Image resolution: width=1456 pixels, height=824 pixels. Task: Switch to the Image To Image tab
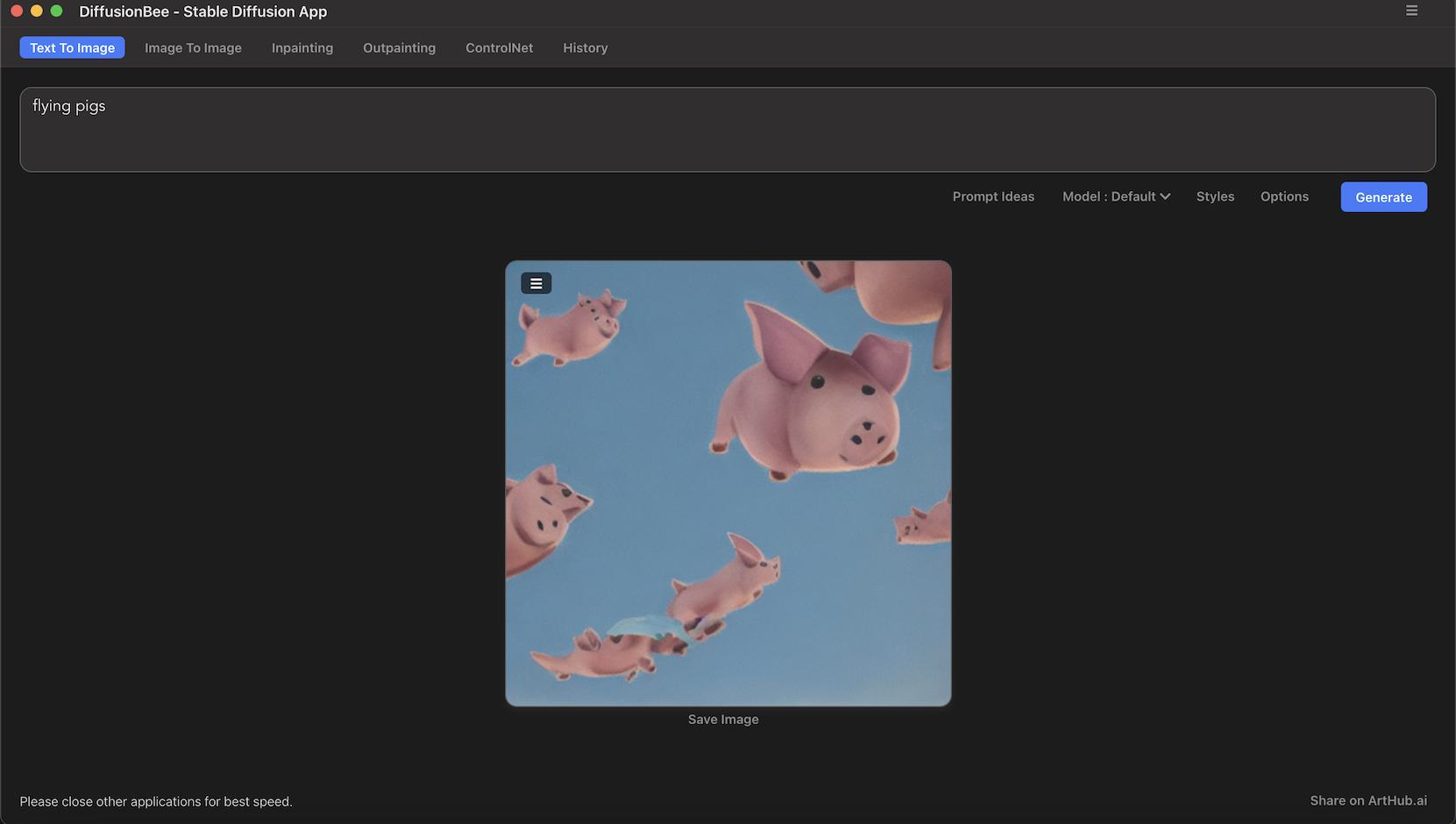193,47
